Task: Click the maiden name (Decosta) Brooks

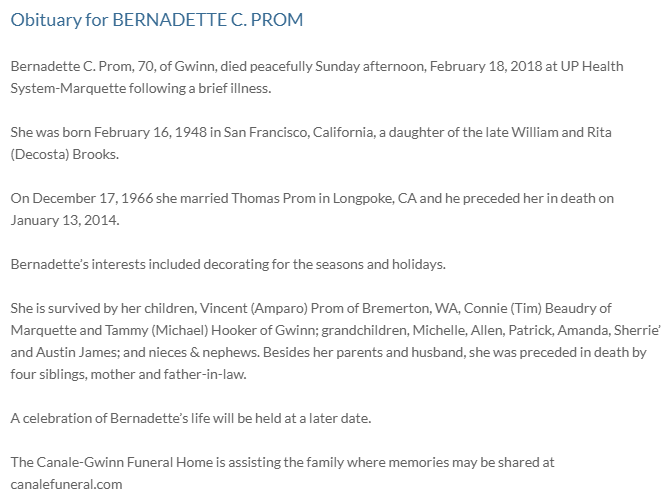Action: [65, 154]
